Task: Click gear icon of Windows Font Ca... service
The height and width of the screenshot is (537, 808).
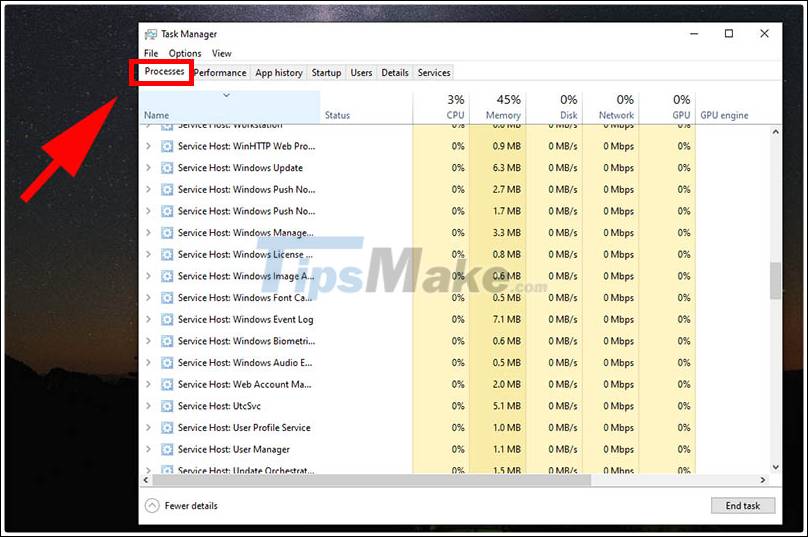Action: point(167,298)
